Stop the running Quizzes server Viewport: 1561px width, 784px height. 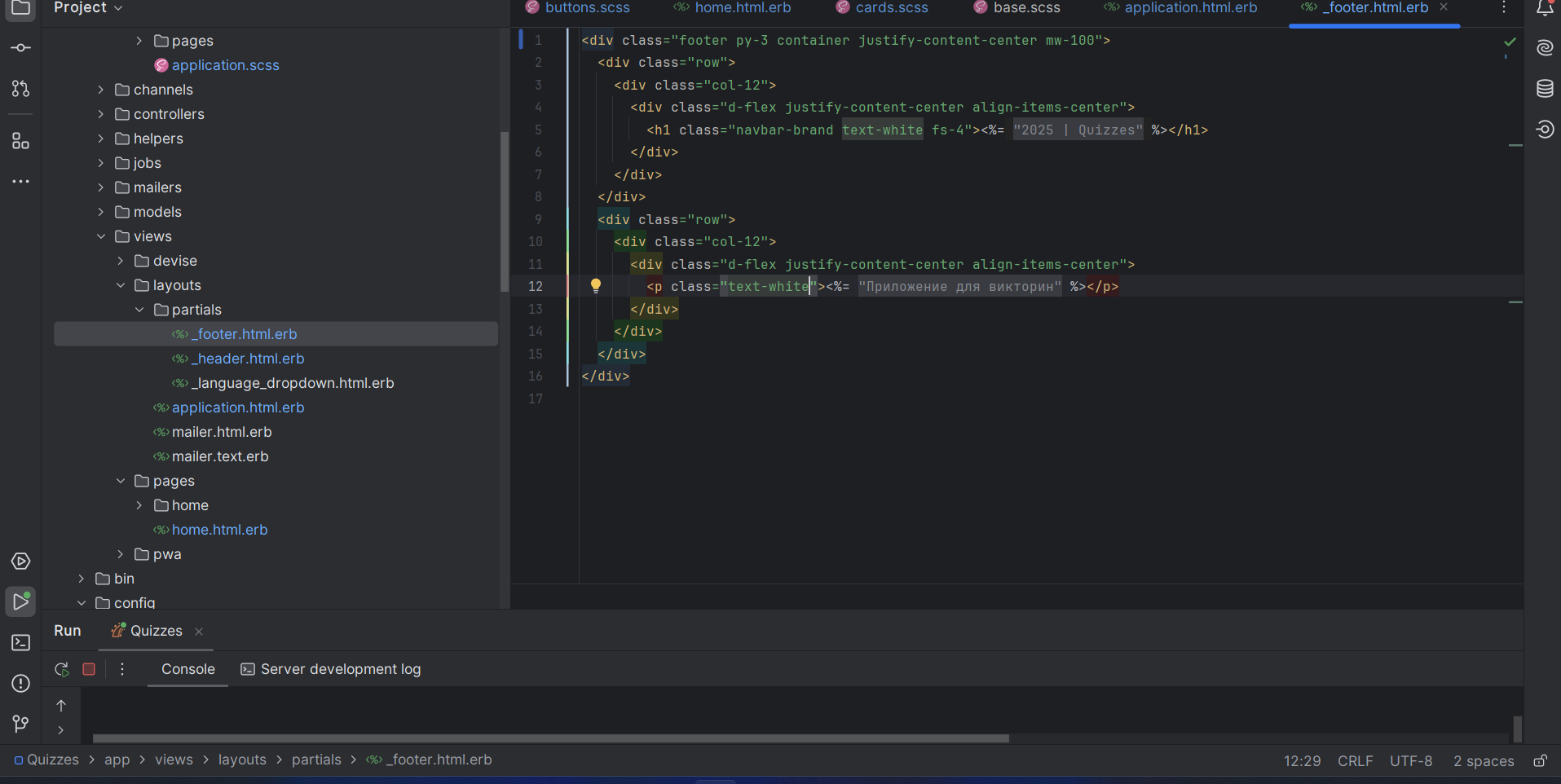click(x=89, y=669)
